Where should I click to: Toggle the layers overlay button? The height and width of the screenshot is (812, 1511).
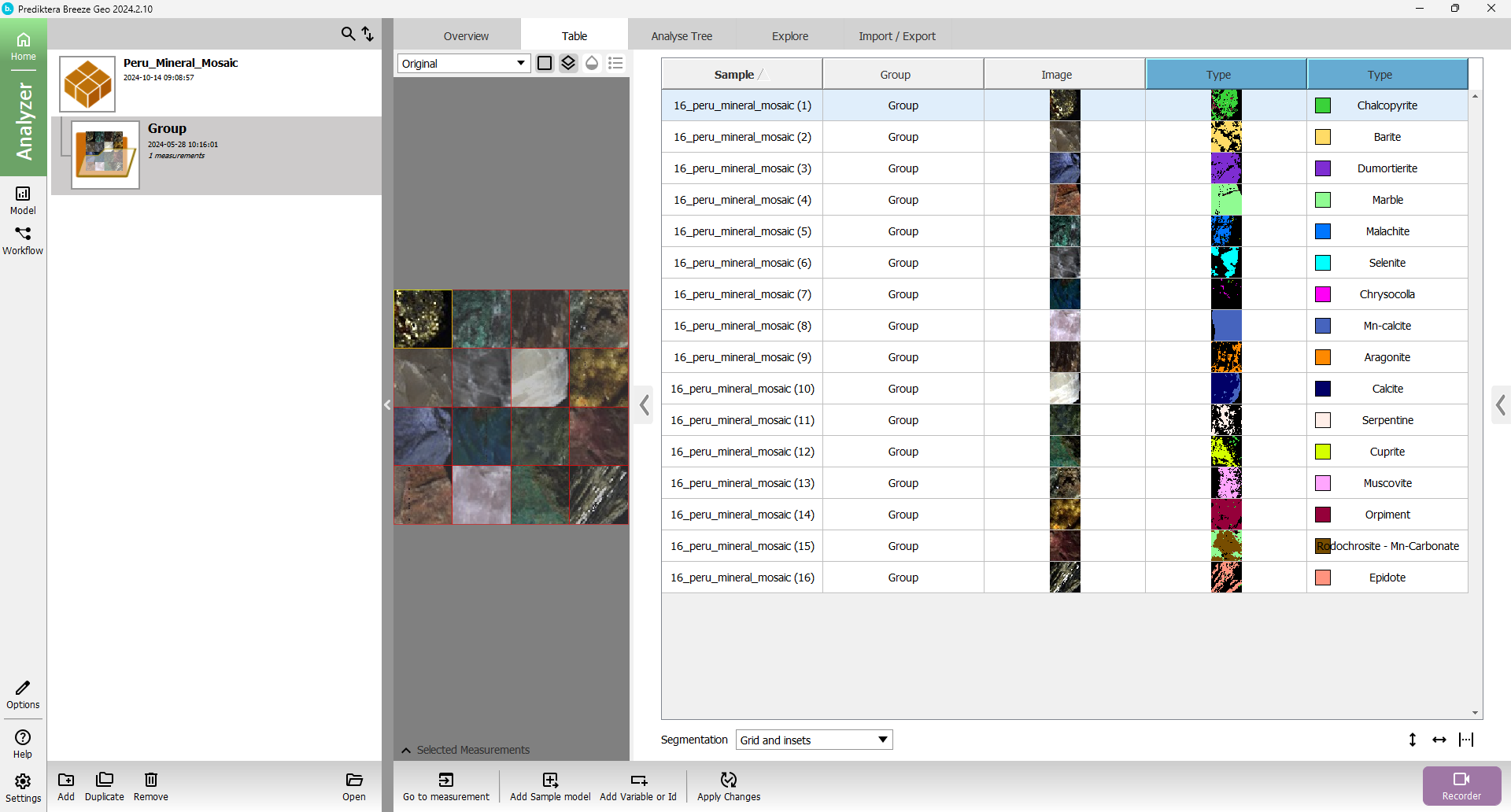(x=568, y=63)
